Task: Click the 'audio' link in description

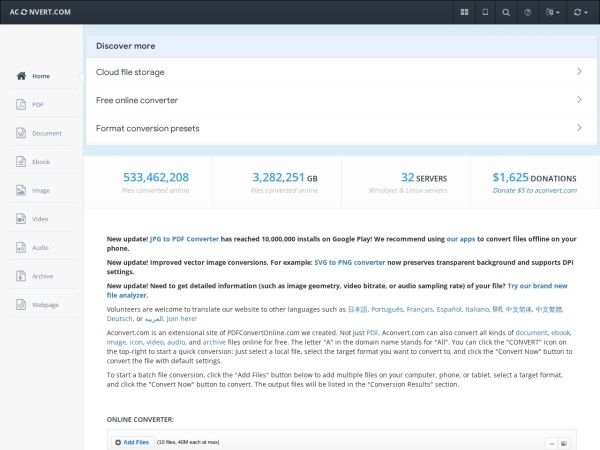Action: click(x=176, y=342)
